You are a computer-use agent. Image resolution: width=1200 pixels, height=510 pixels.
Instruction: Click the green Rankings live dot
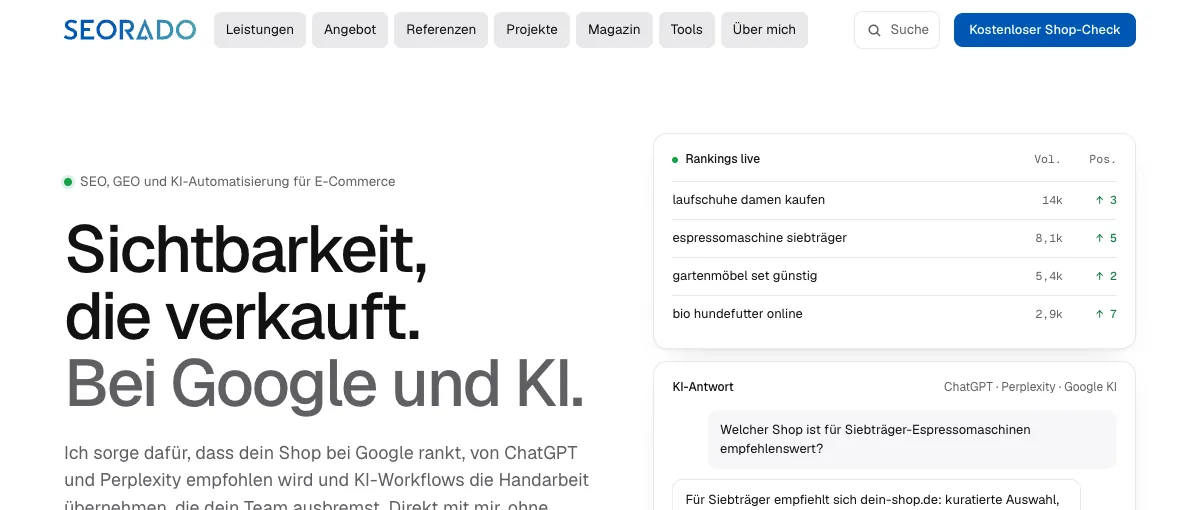pyautogui.click(x=675, y=160)
